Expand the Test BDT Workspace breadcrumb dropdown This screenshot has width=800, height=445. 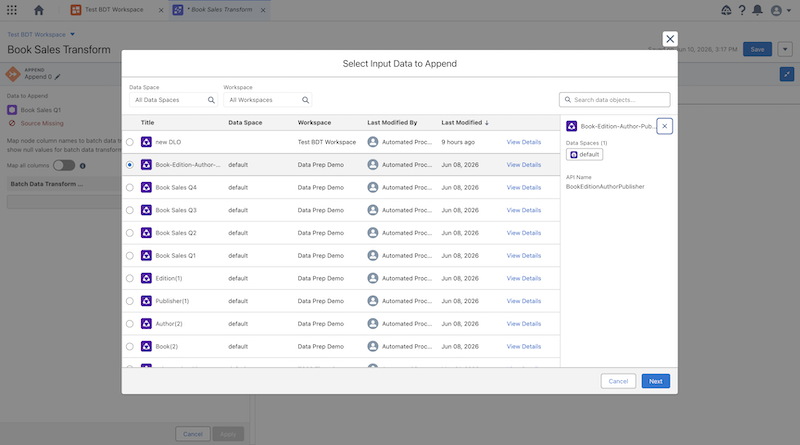pyautogui.click(x=72, y=34)
